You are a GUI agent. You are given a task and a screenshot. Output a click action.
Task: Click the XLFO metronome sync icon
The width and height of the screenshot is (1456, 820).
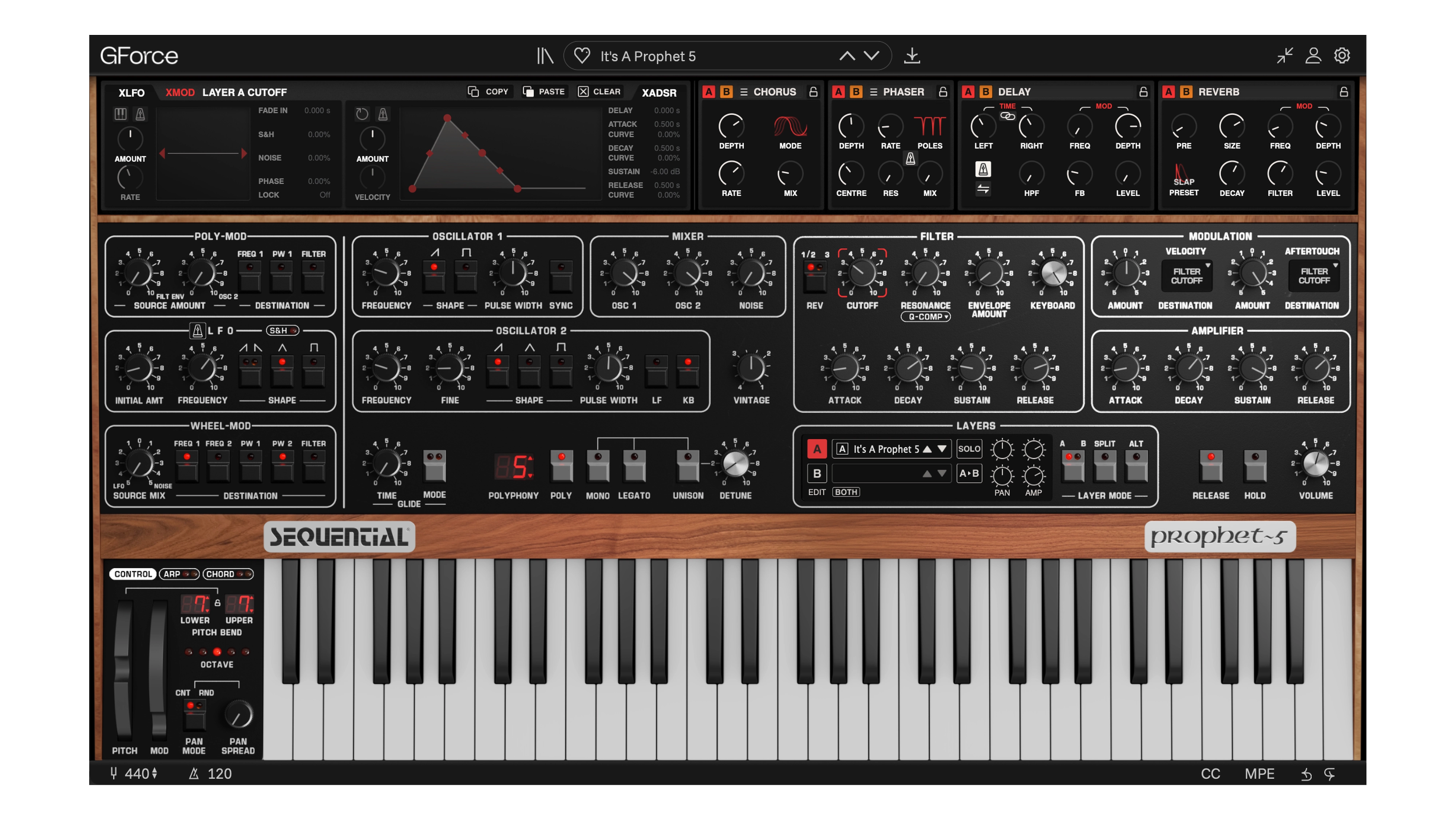coord(140,114)
